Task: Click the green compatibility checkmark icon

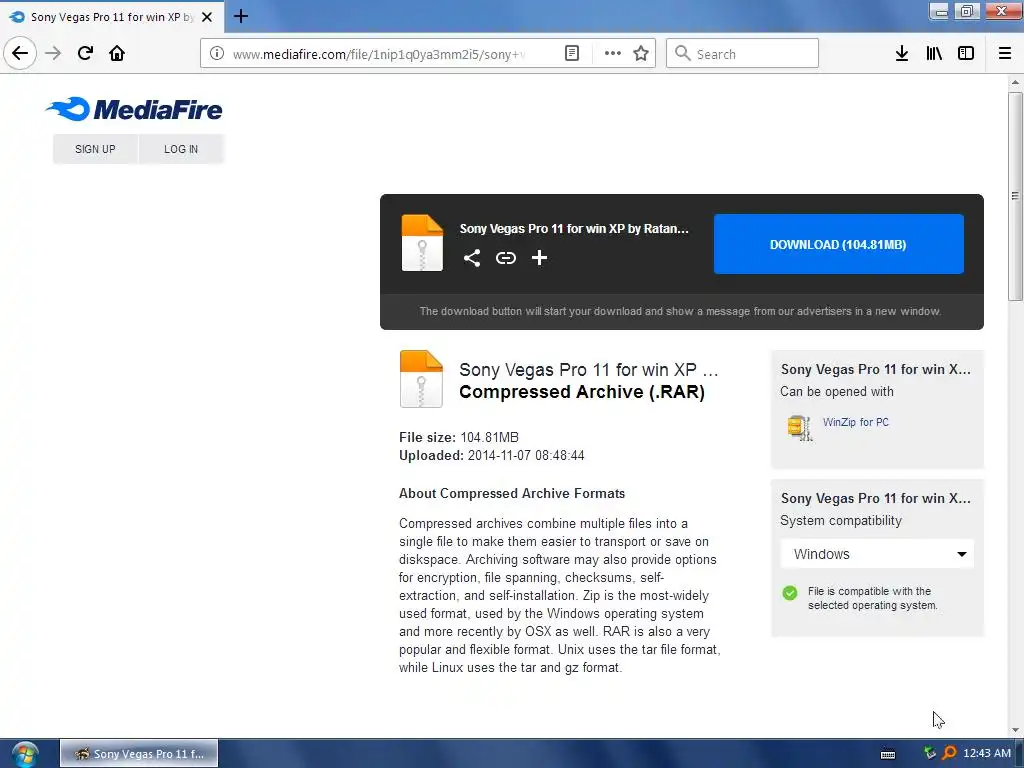Action: point(790,592)
